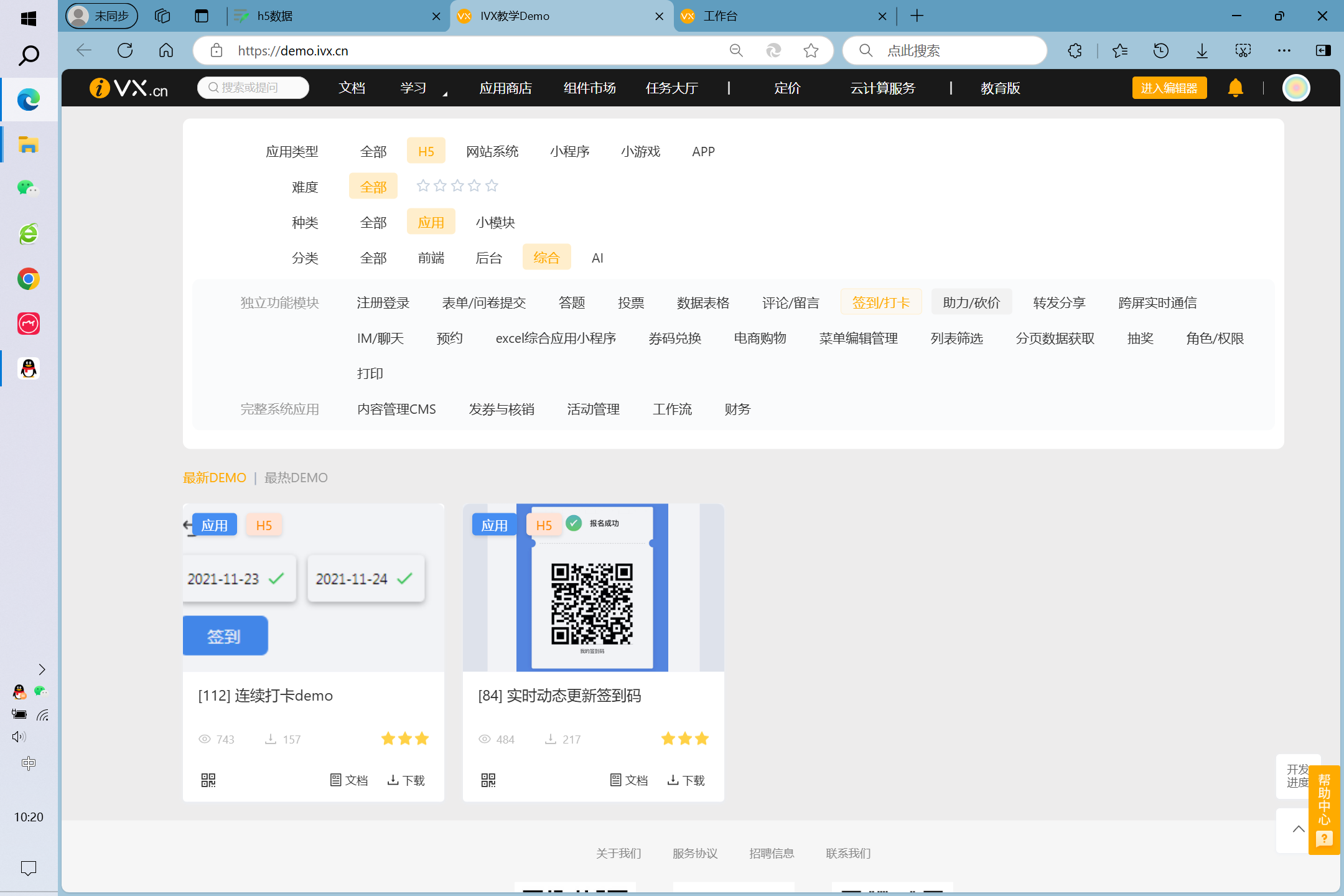Viewport: 1344px width, 896px height.
Task: Download the 实时动态更新签到码 demo
Action: [686, 780]
